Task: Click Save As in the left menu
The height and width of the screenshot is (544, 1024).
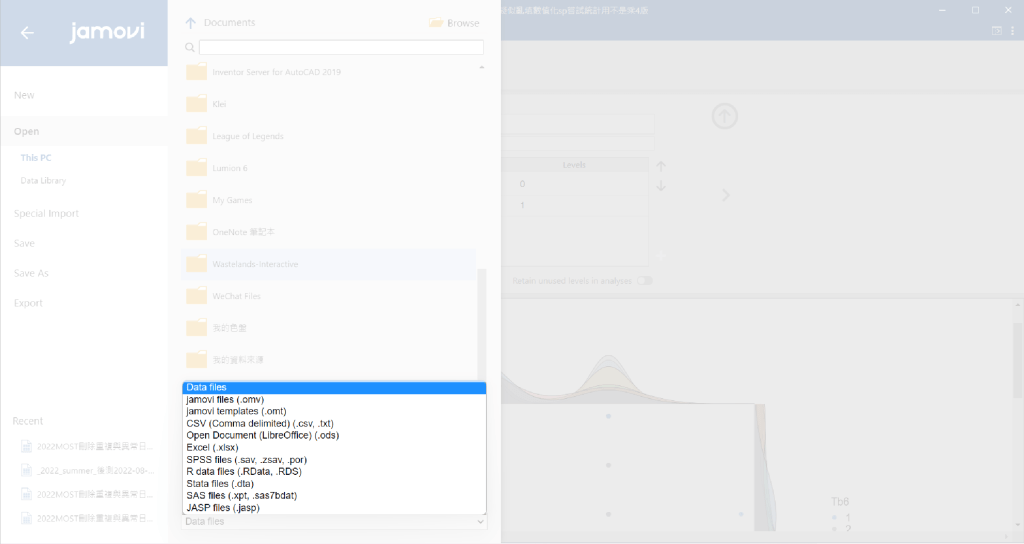Action: (31, 273)
